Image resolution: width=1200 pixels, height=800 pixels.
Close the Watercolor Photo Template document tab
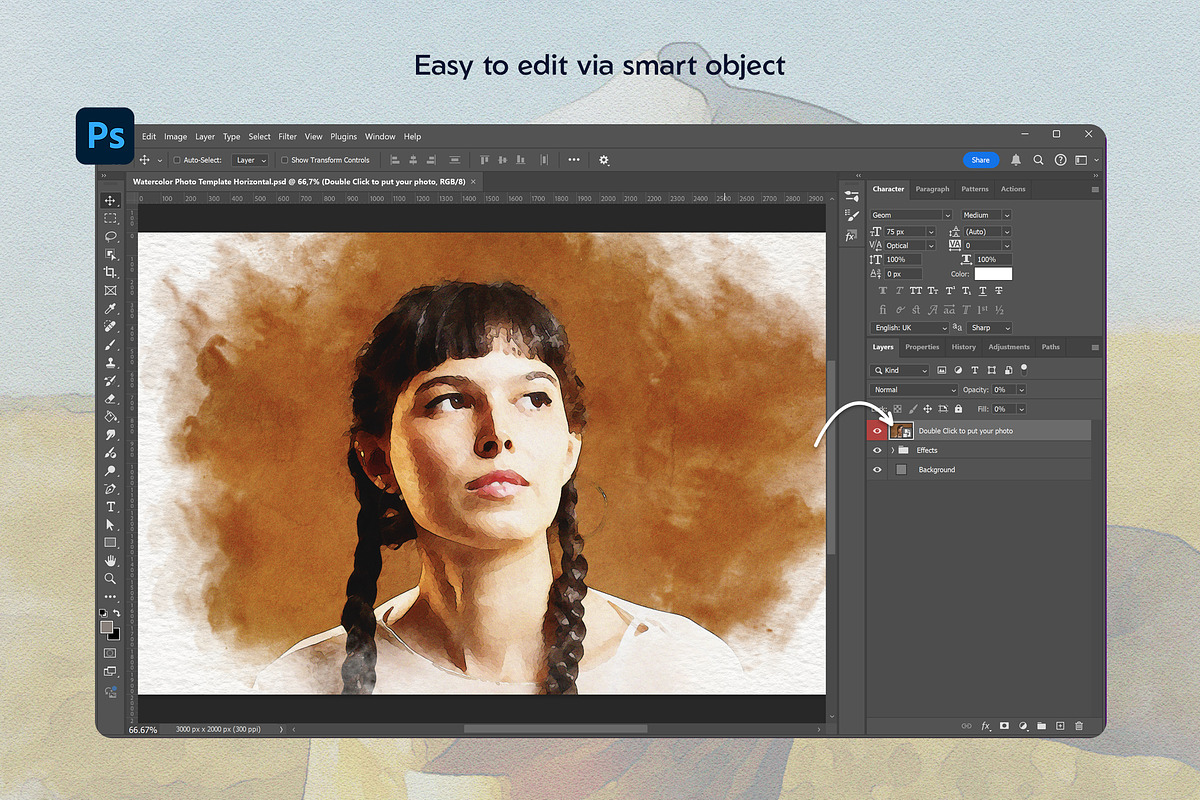pos(474,181)
